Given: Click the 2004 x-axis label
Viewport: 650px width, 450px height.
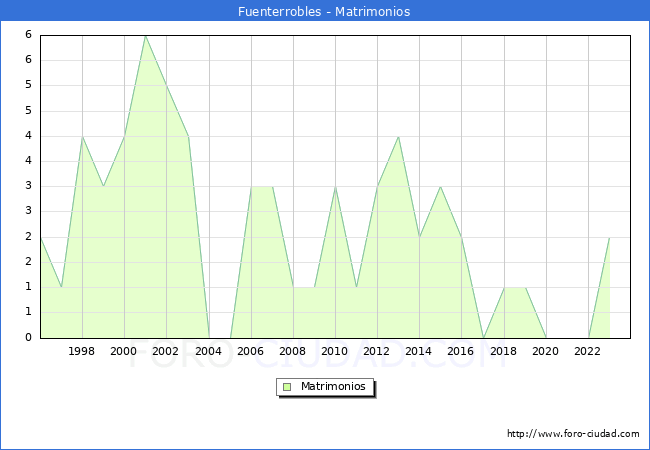Looking at the screenshot, I should [209, 351].
